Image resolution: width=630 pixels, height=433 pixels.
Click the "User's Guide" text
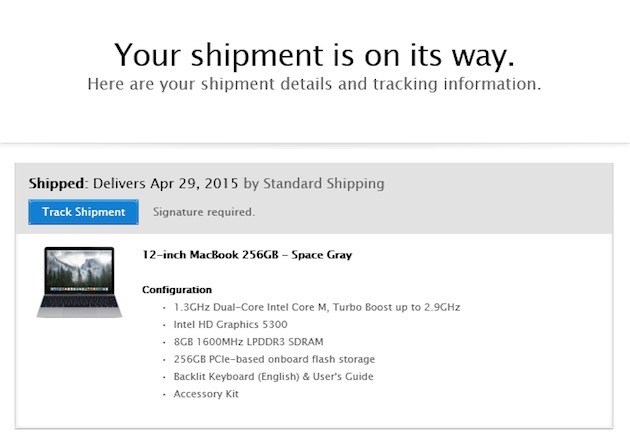click(346, 376)
